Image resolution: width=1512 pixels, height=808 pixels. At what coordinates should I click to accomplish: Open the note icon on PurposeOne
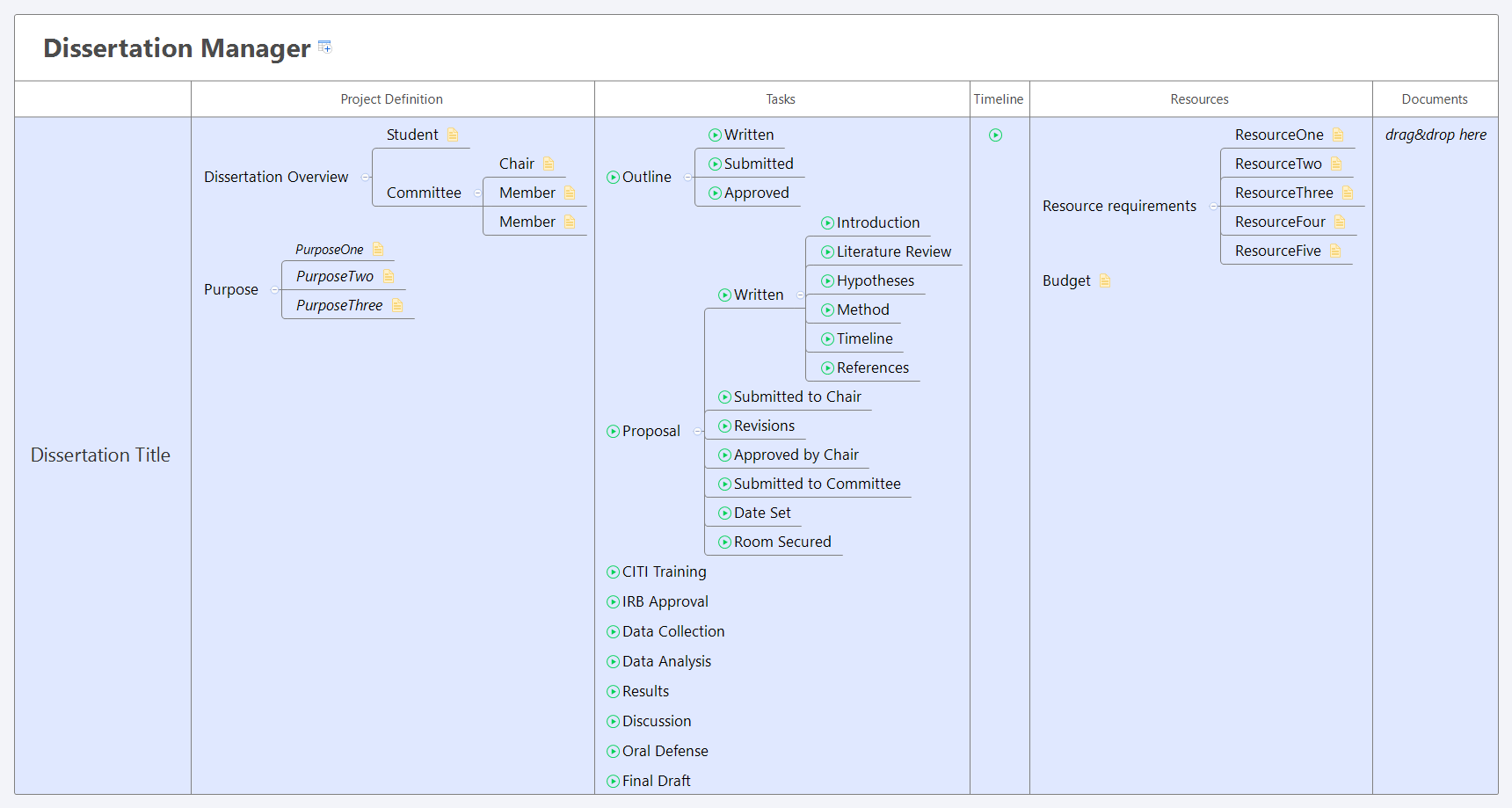[x=378, y=249]
